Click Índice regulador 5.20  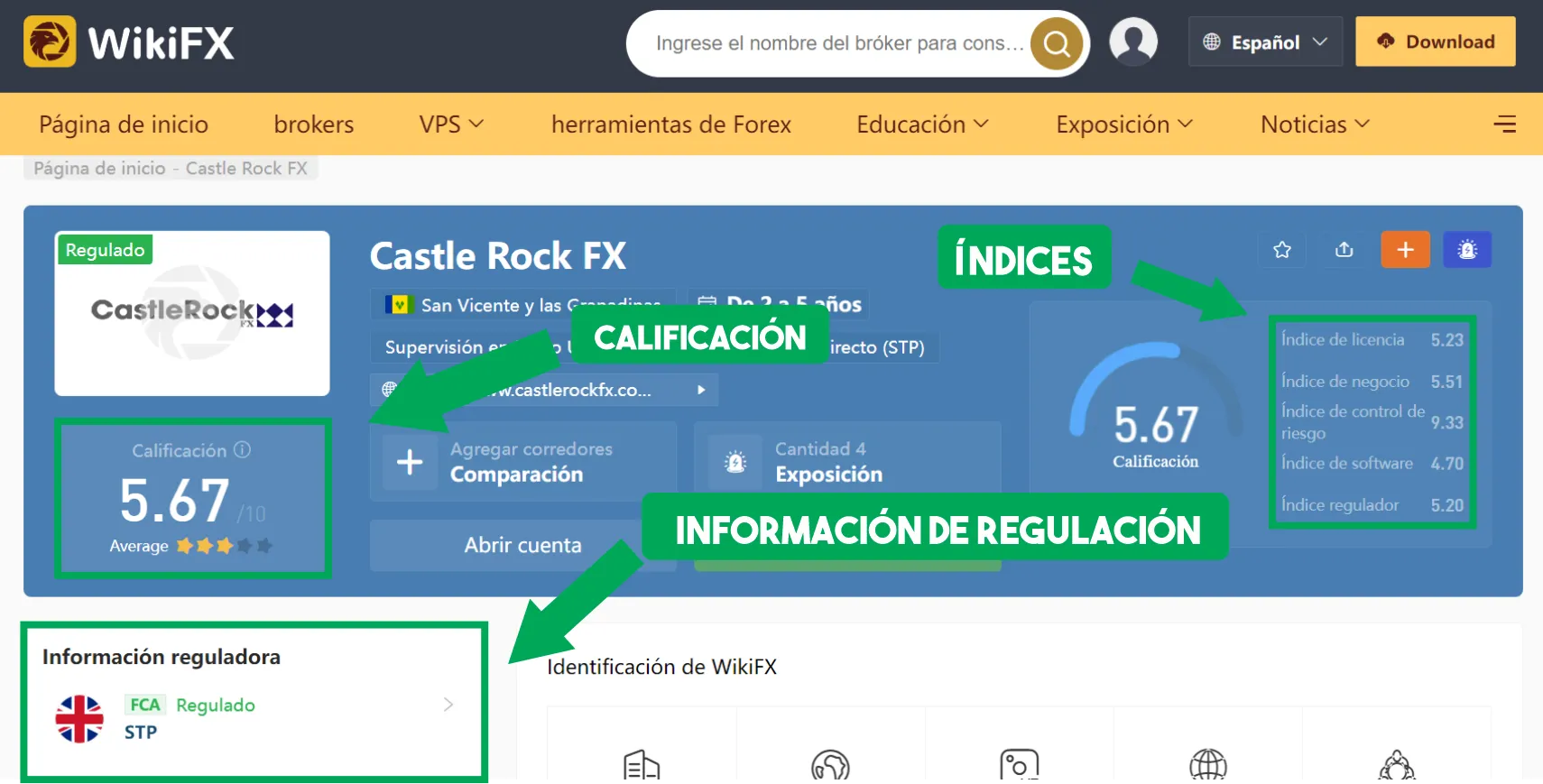coord(1372,504)
